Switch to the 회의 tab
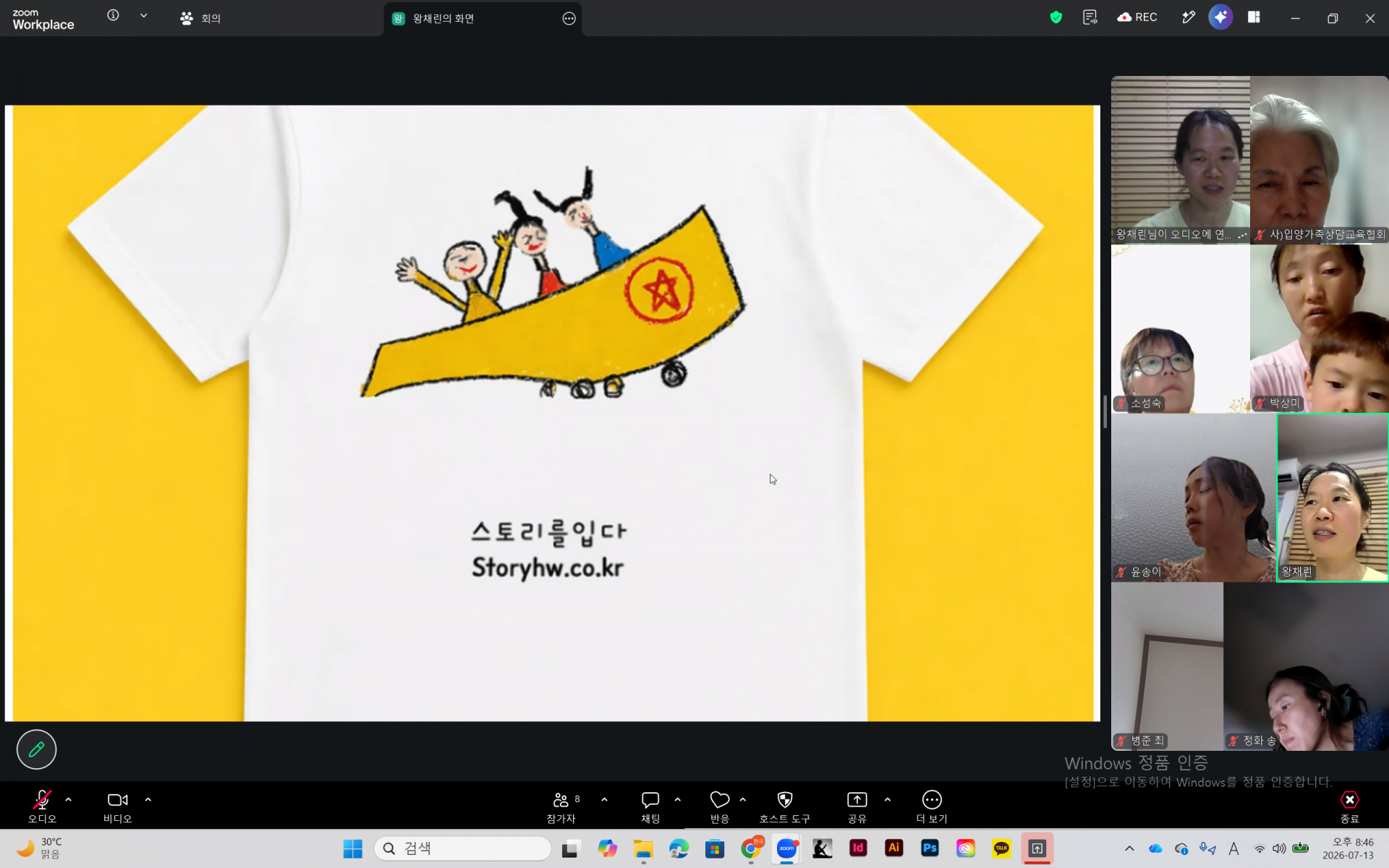1389x868 pixels. tap(200, 18)
